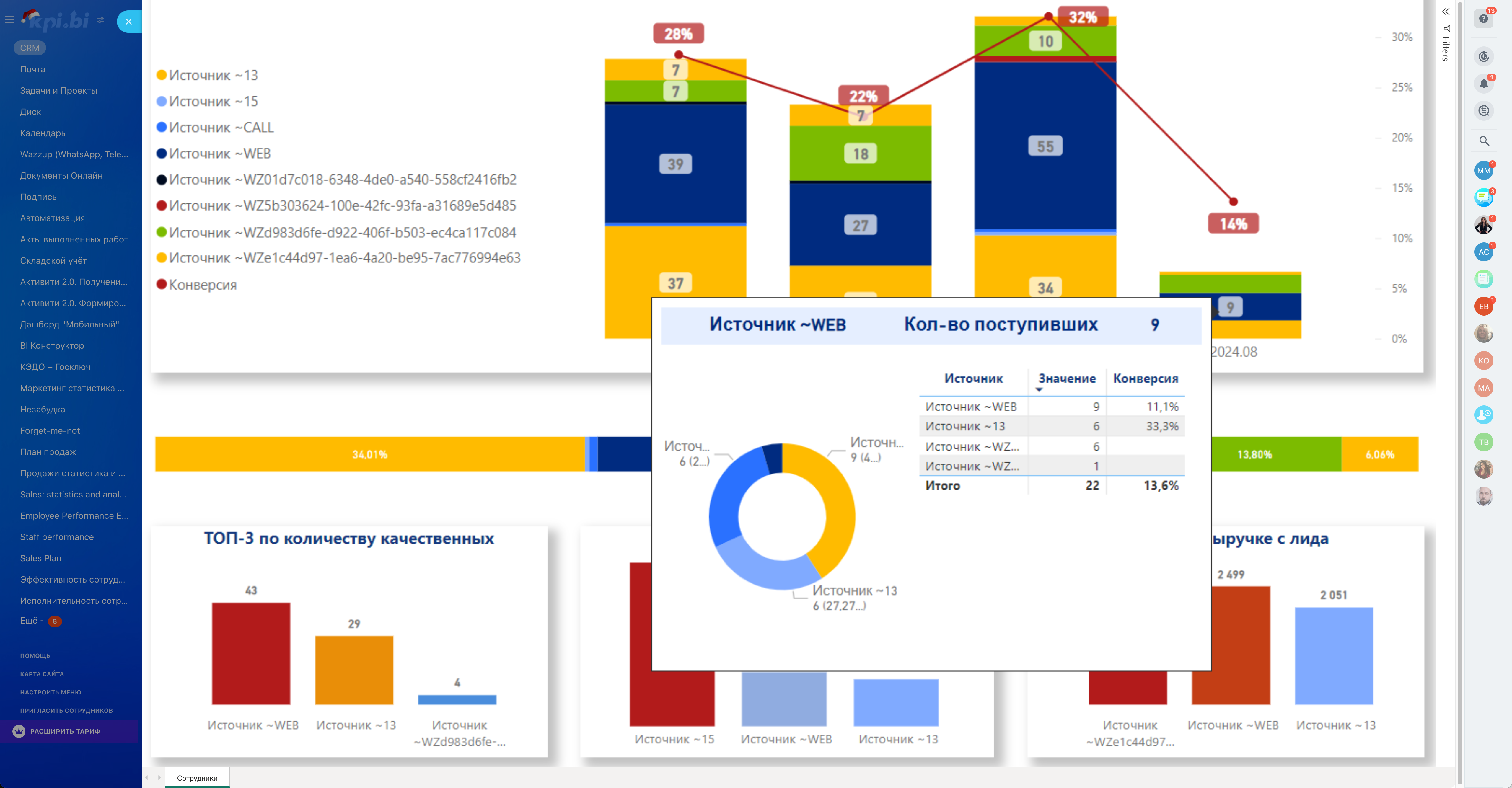This screenshot has width=1512, height=788.
Task: Sort by the Значение column header
Action: tap(1066, 378)
